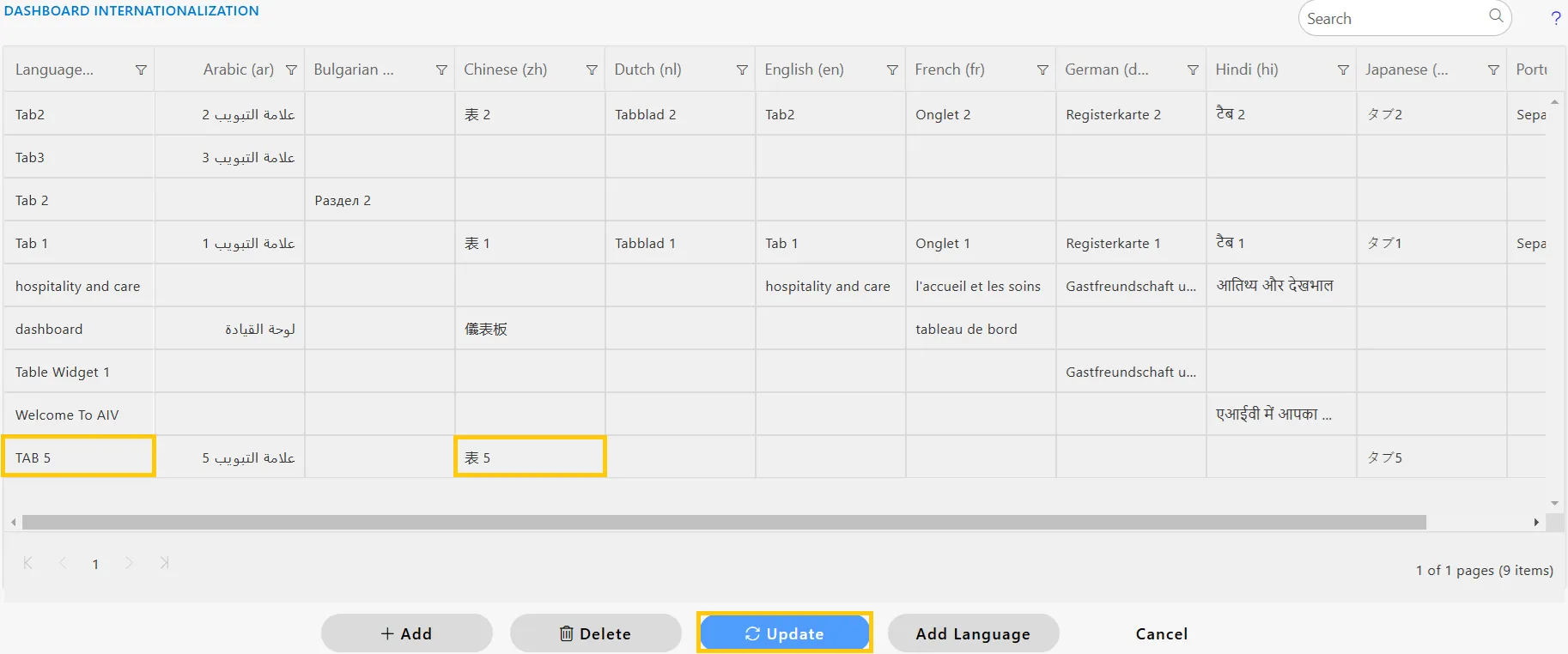Open help question mark icon
This screenshot has height=654, width=1568.
pyautogui.click(x=1556, y=18)
